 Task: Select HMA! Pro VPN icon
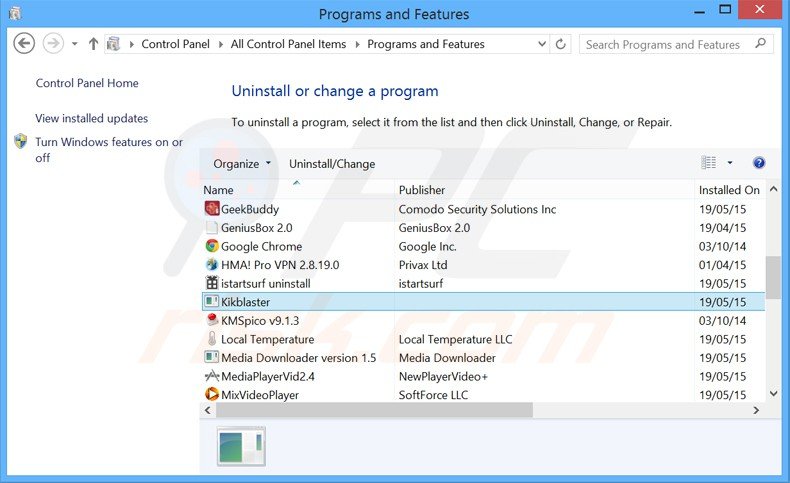tap(212, 264)
